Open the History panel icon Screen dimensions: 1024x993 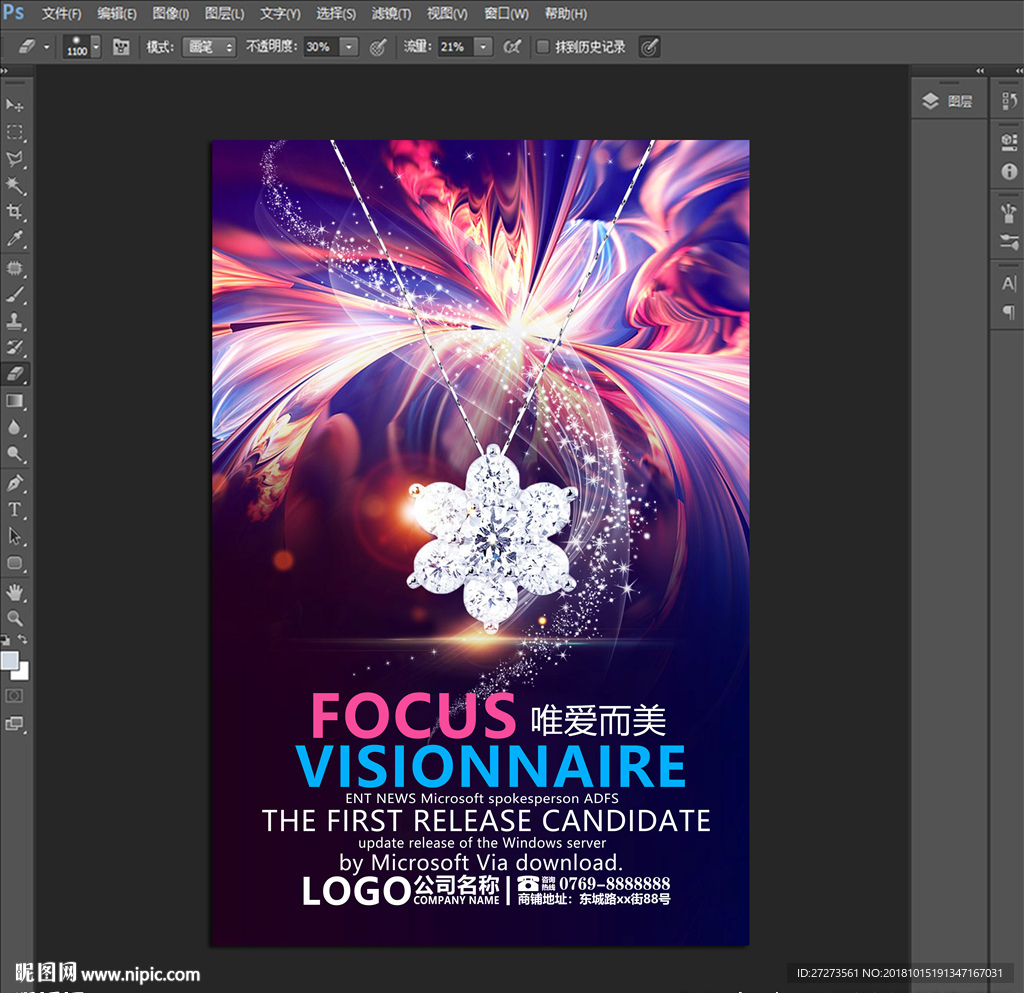(1009, 101)
